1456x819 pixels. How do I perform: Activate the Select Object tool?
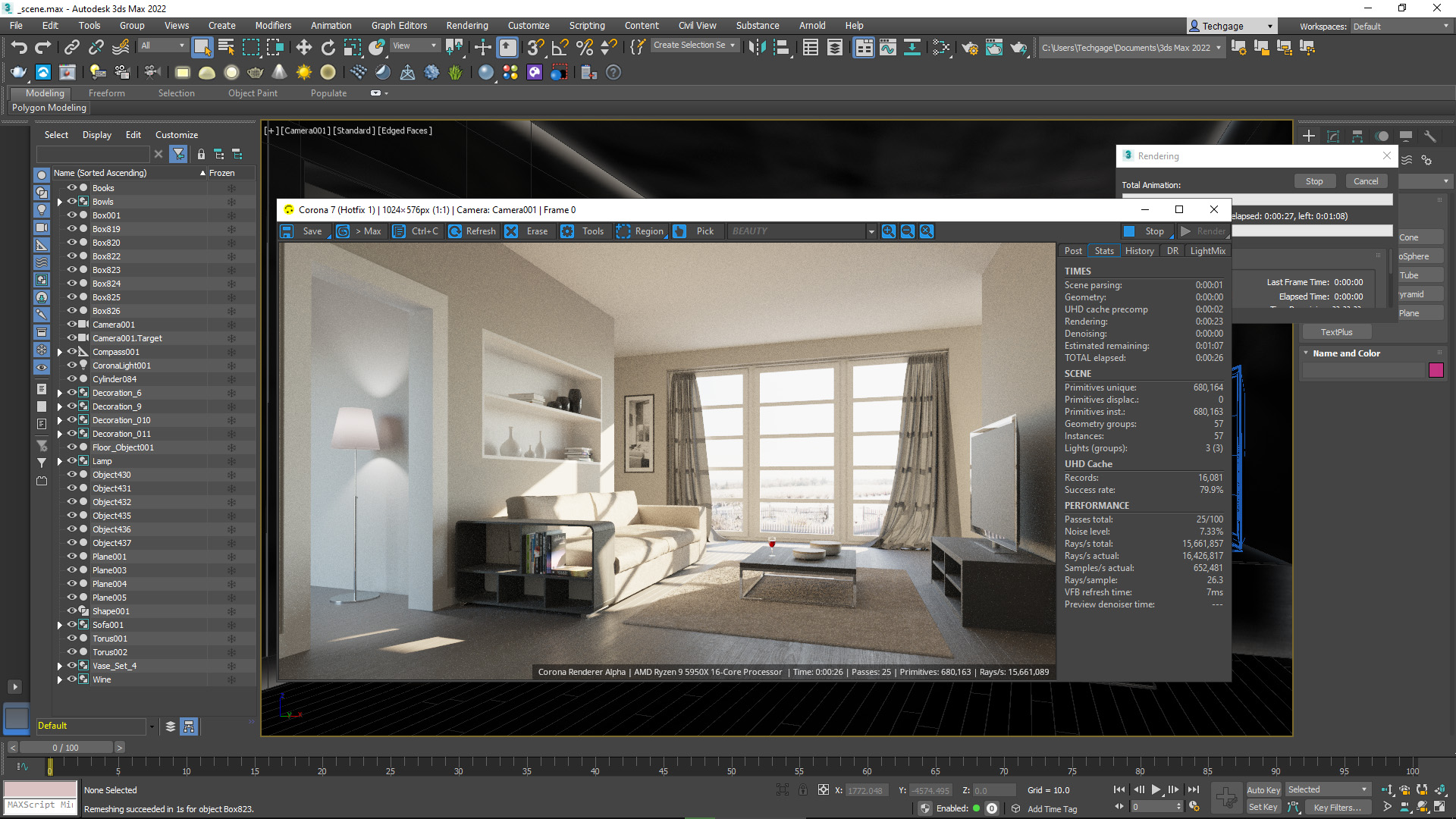202,47
